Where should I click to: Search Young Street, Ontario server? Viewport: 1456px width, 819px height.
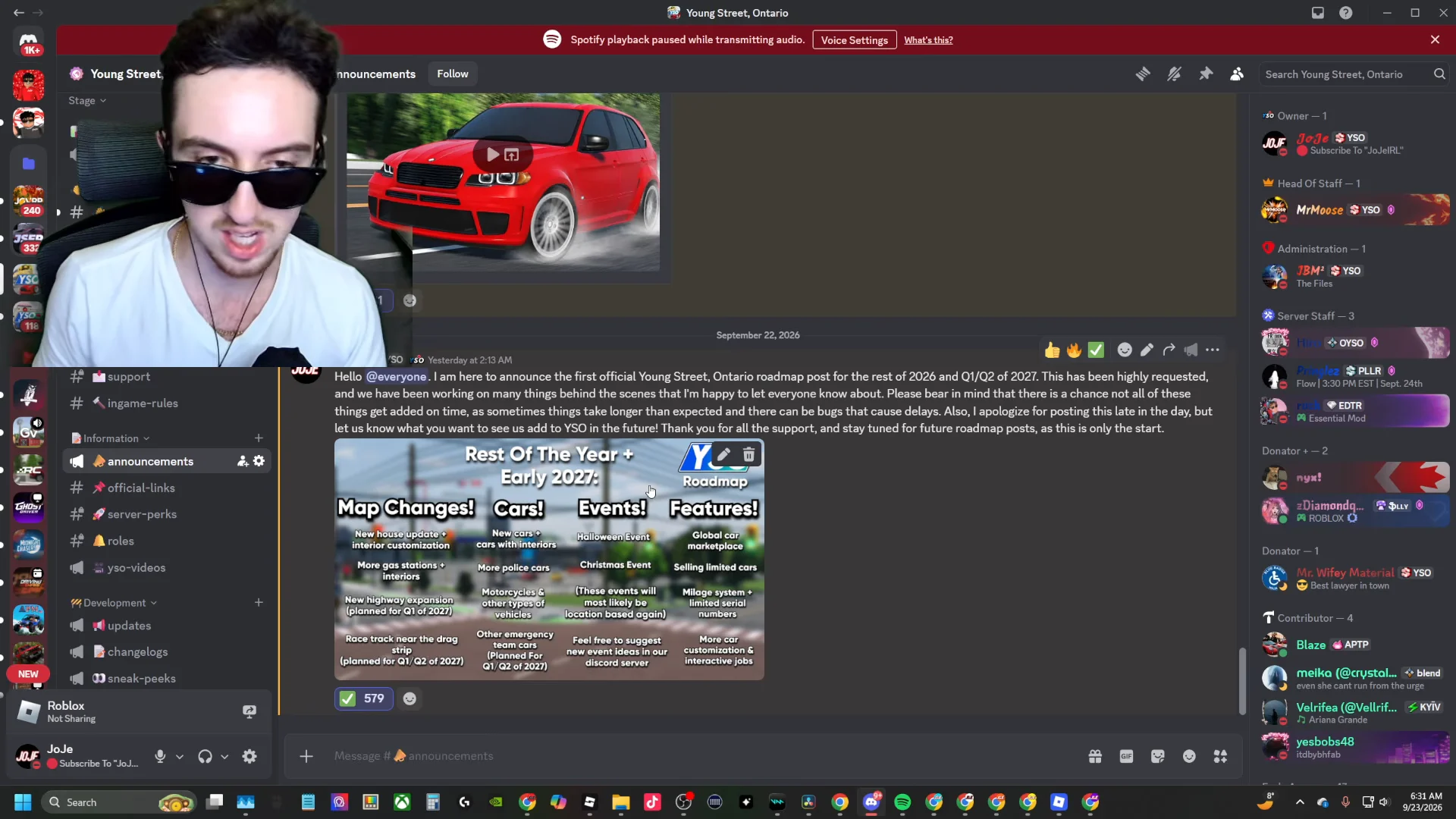[1354, 74]
